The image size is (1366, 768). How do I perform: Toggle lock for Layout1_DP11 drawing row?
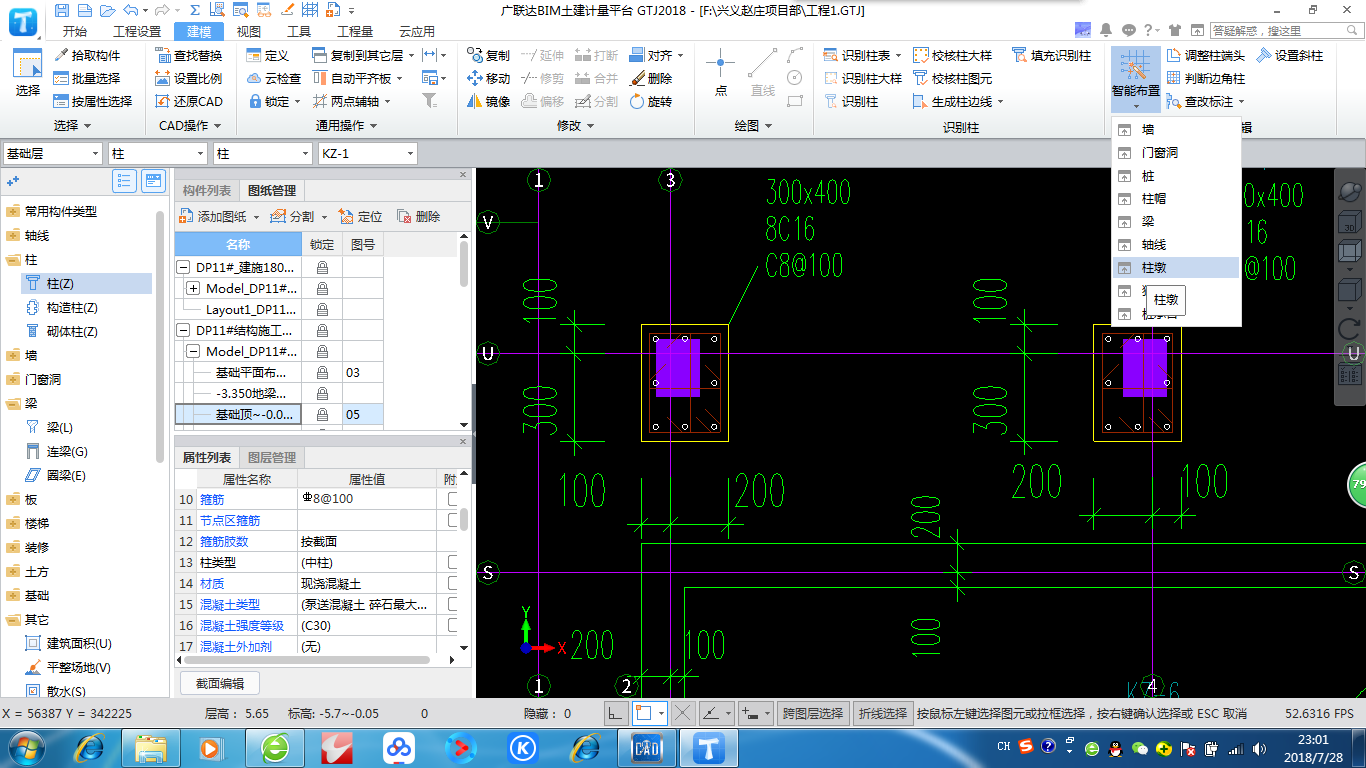(x=322, y=310)
